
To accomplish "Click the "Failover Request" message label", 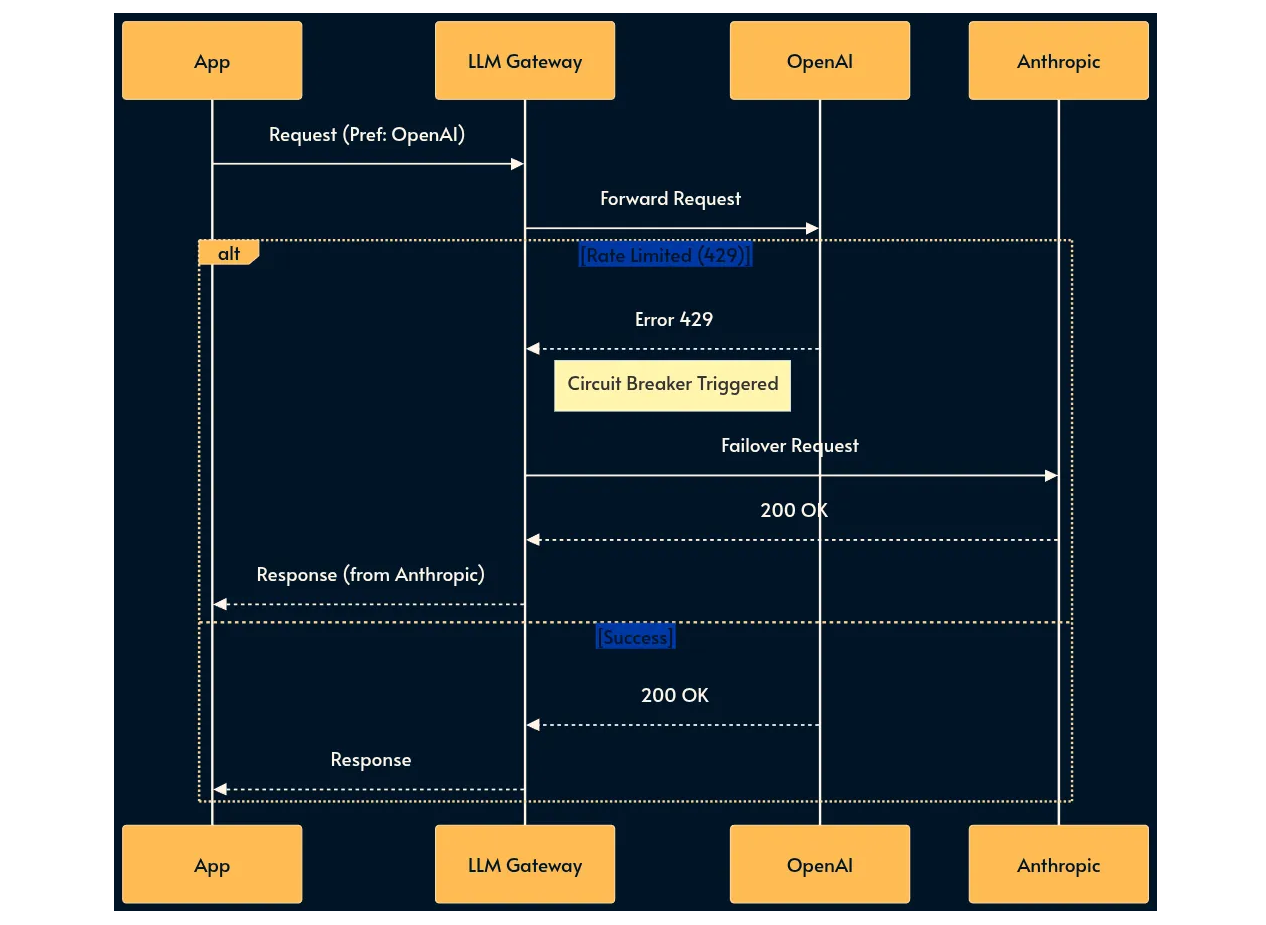I will click(790, 445).
